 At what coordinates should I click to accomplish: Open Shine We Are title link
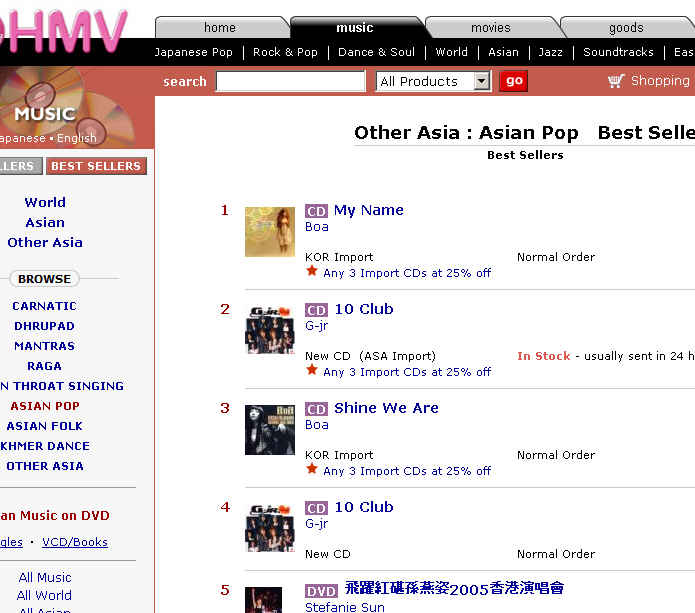pyautogui.click(x=387, y=408)
